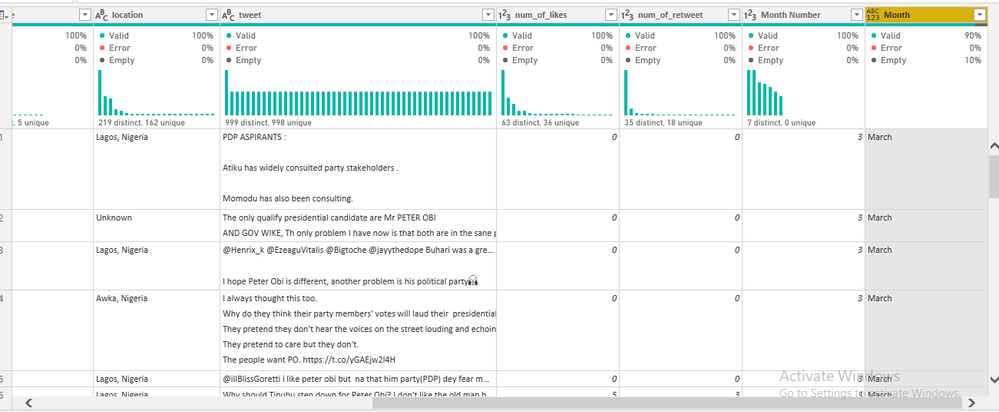Viewport: 999px width, 412px height.
Task: Open the Month Number filter dropdown
Action: 856,15
